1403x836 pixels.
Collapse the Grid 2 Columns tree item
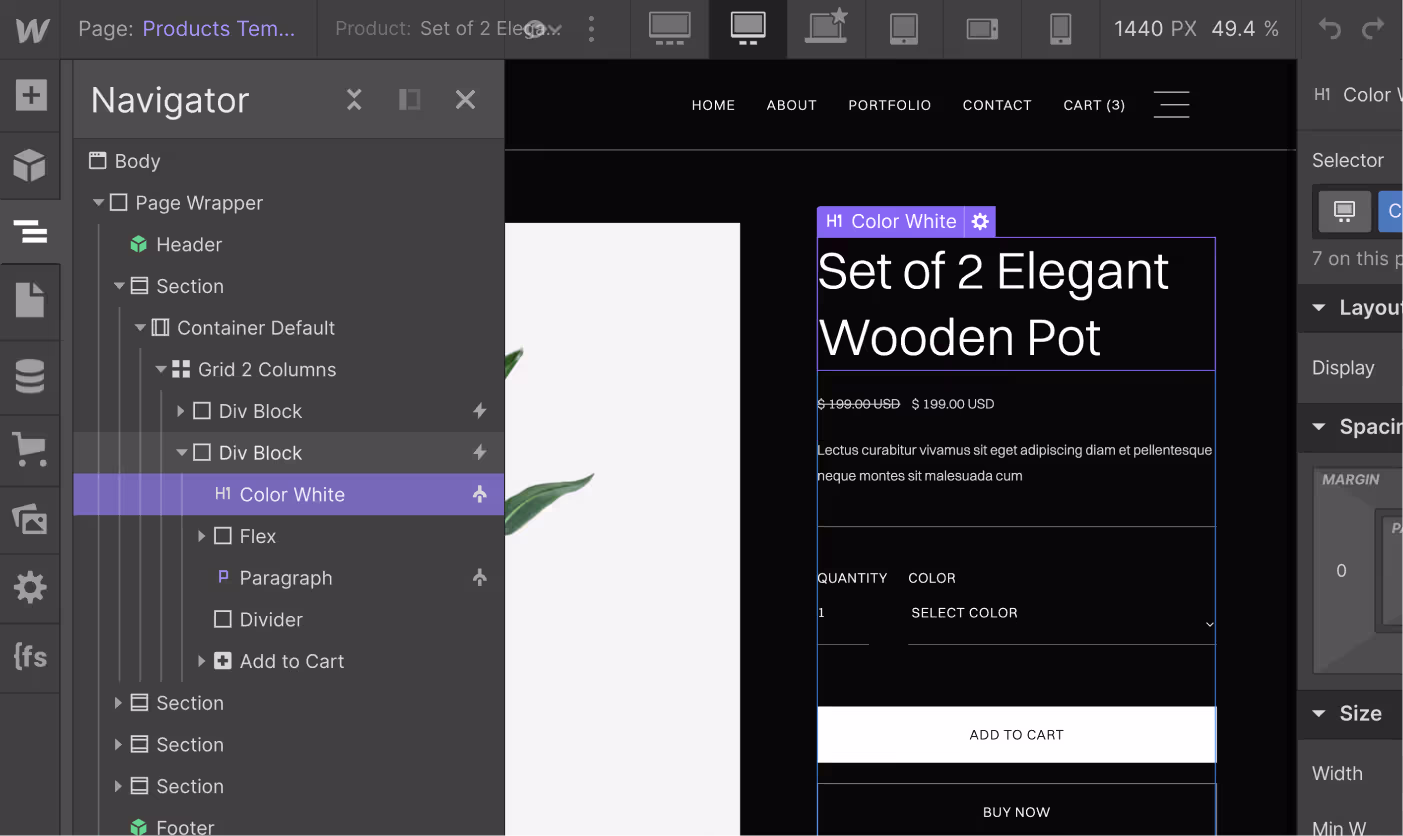[x=161, y=369]
